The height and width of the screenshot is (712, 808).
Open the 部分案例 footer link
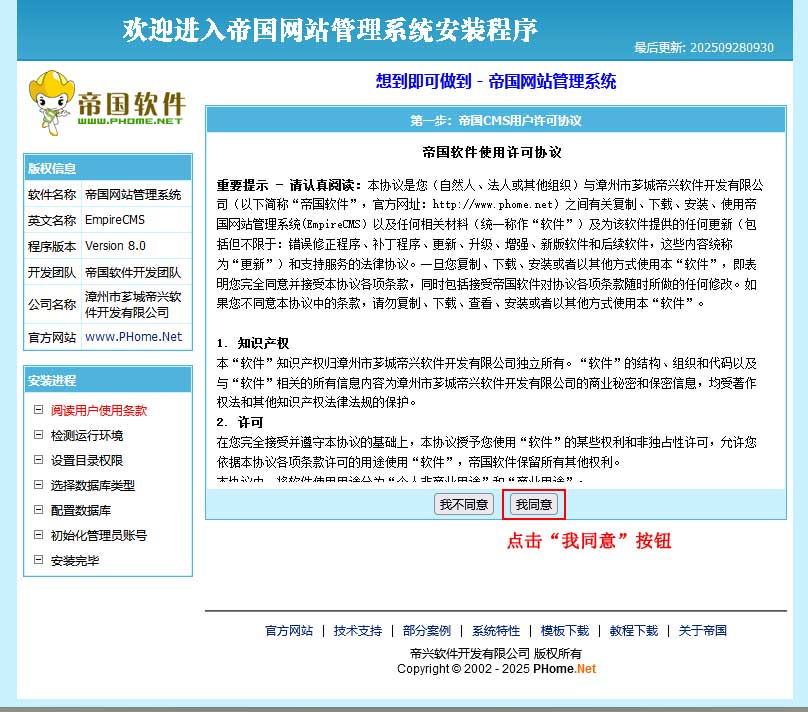[x=427, y=631]
